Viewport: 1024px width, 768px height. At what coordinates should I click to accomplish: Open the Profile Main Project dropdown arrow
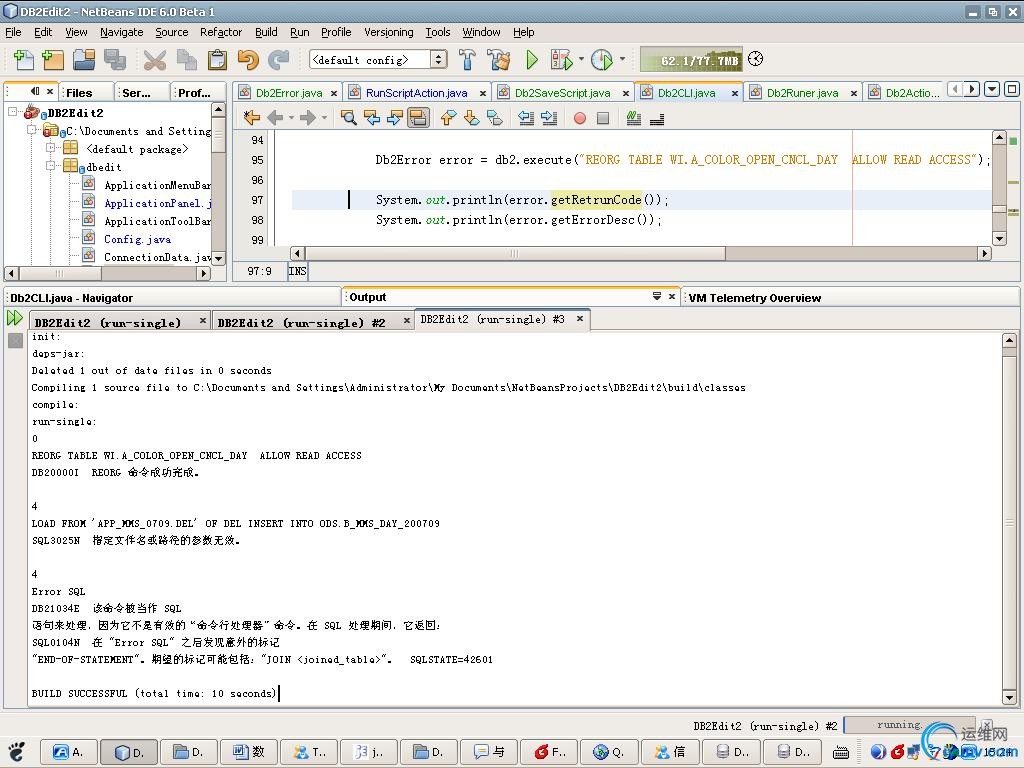click(622, 59)
